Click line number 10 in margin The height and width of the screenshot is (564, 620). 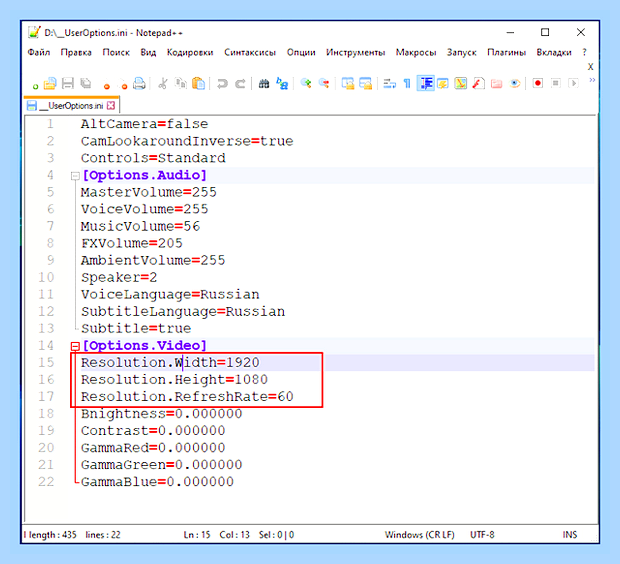pyautogui.click(x=46, y=277)
